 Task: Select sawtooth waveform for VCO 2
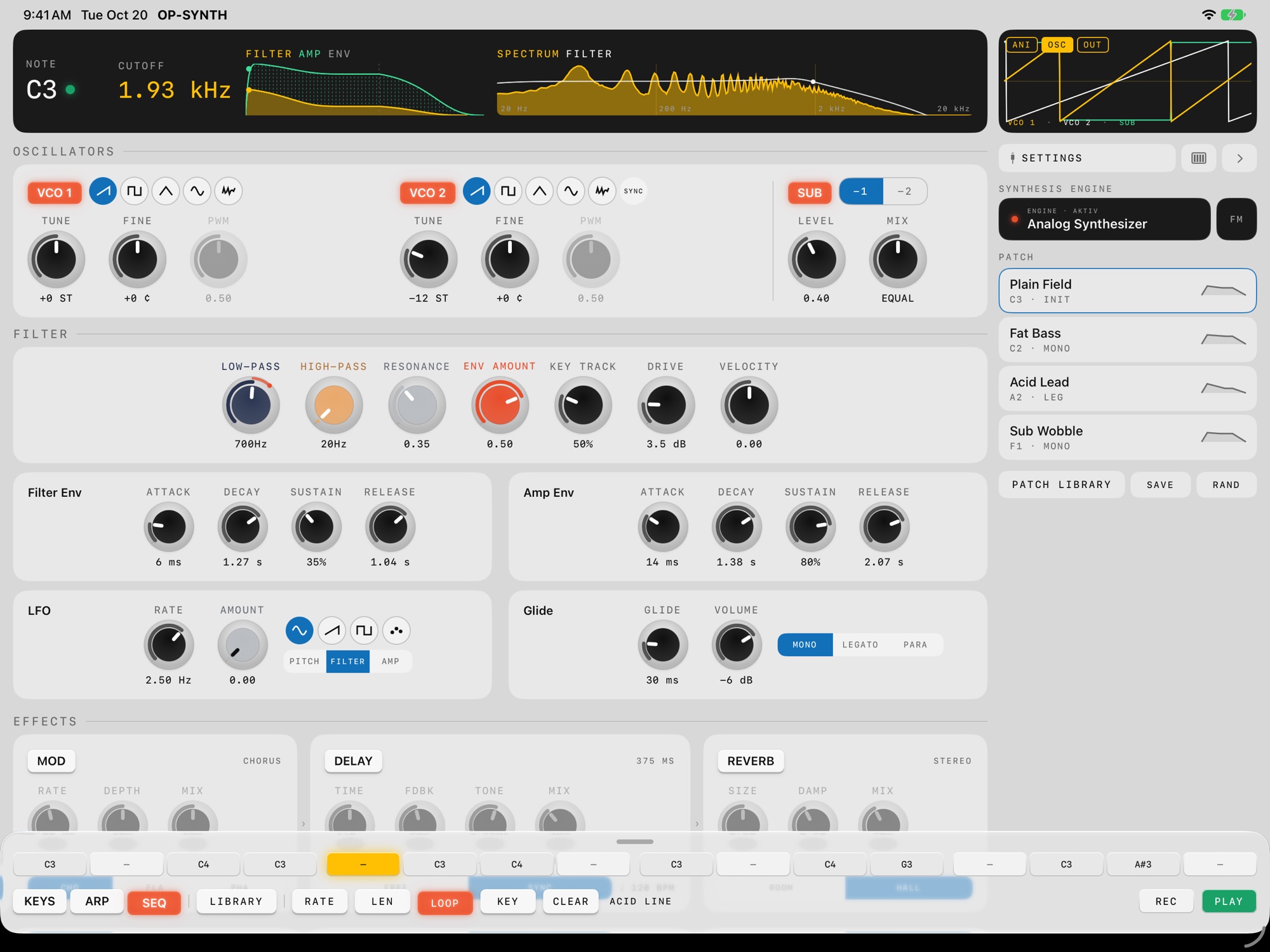click(x=476, y=191)
